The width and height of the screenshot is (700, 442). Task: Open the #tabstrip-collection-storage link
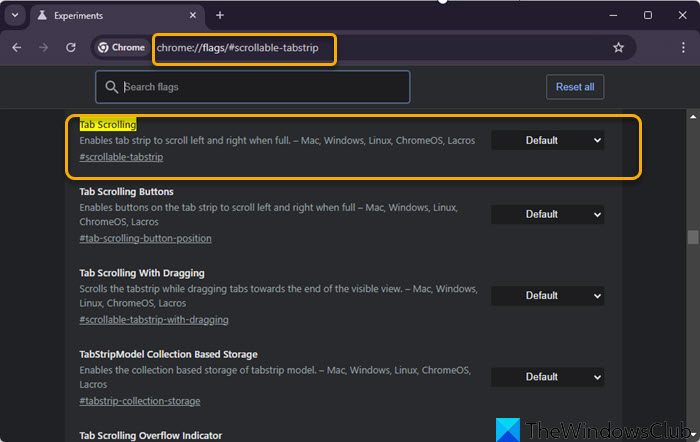(139, 401)
